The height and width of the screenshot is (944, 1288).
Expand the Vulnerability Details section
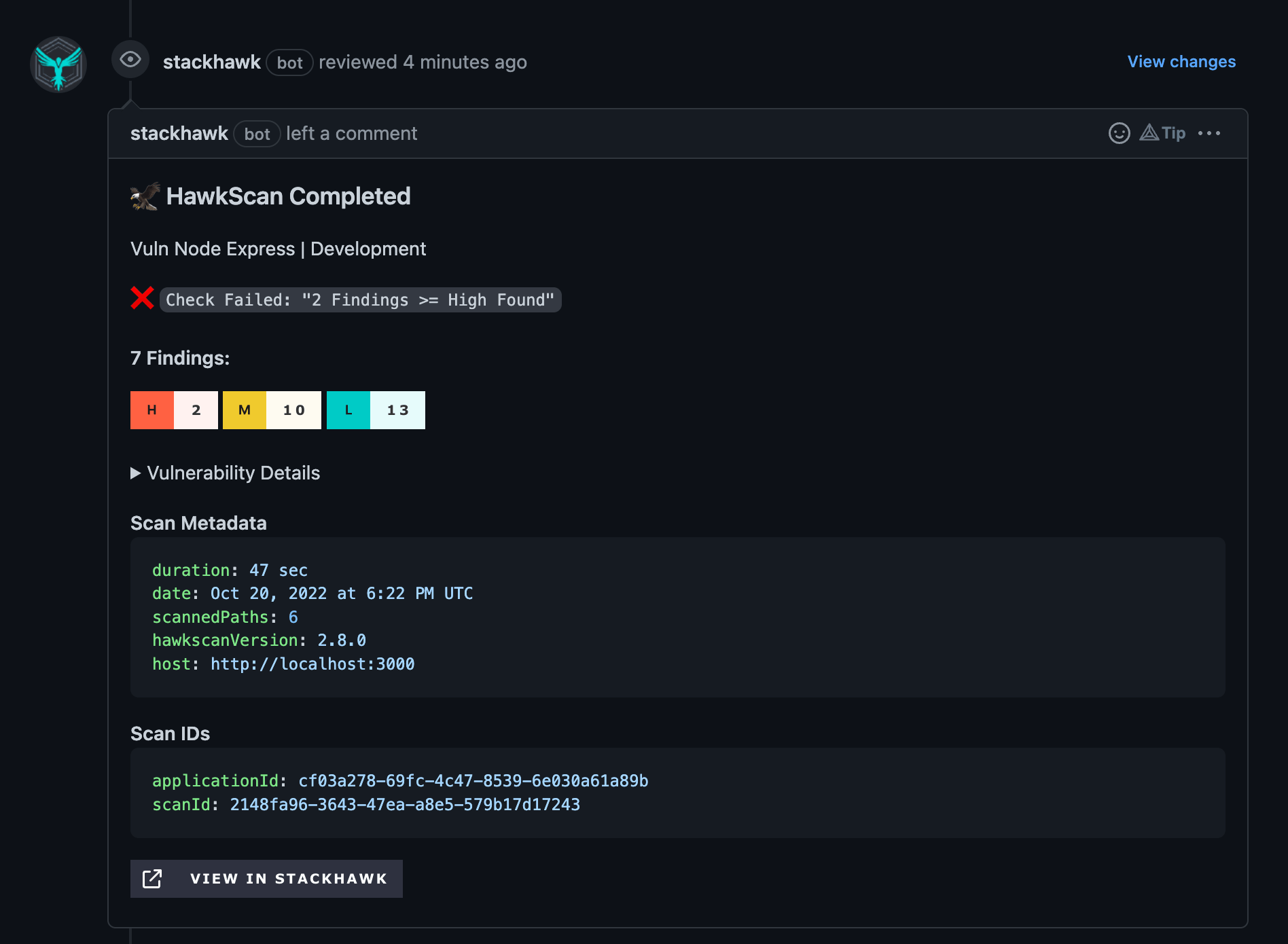click(x=234, y=473)
